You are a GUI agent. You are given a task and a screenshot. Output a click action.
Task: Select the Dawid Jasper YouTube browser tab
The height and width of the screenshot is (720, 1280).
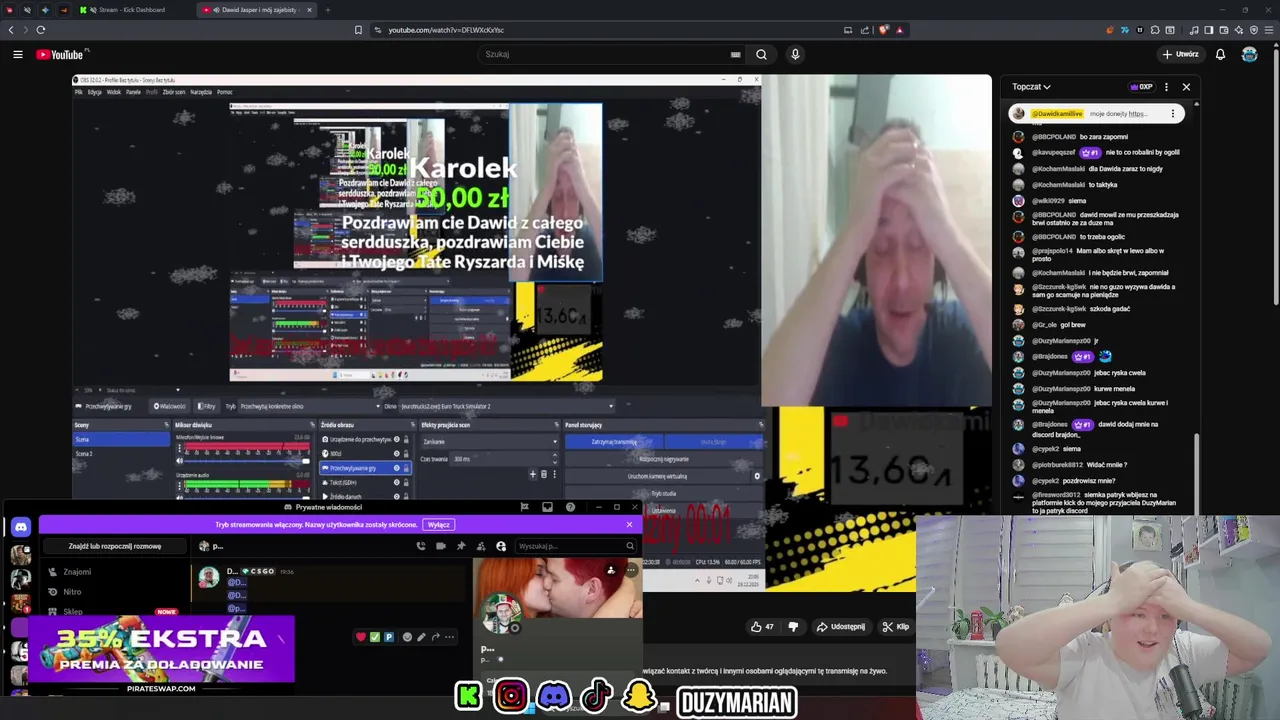pos(255,10)
